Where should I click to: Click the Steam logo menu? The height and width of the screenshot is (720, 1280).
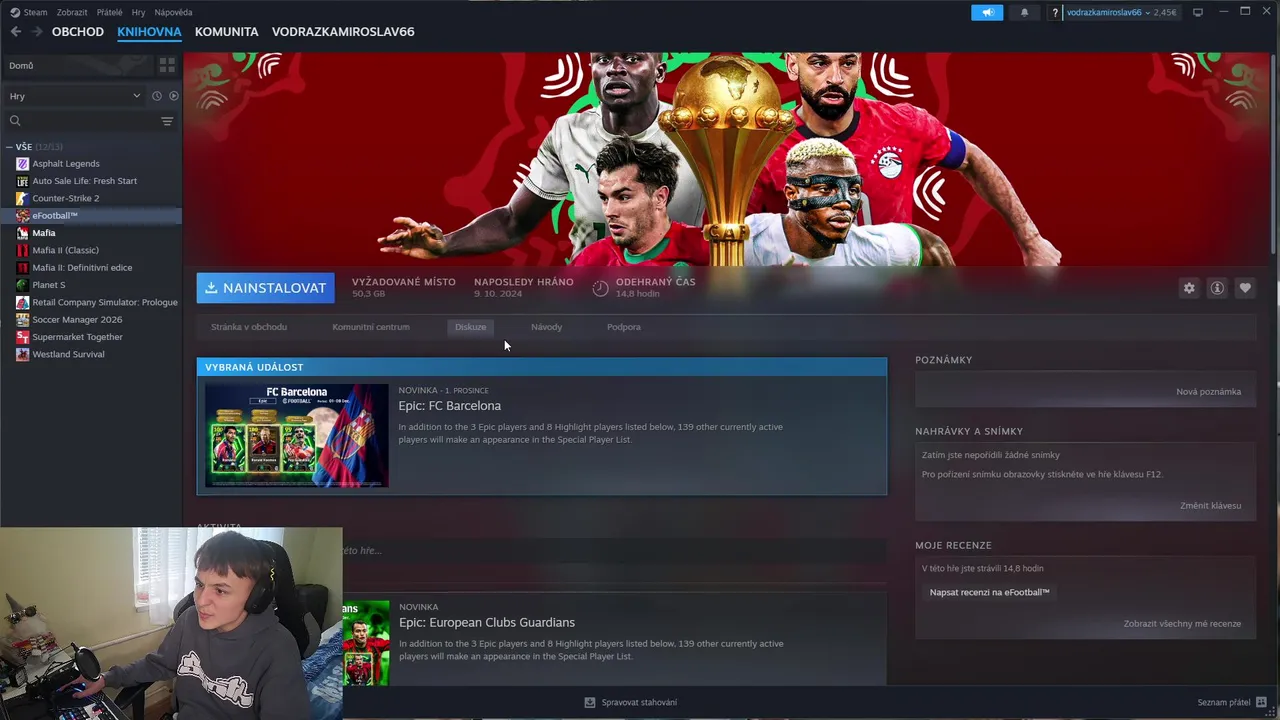pos(28,12)
